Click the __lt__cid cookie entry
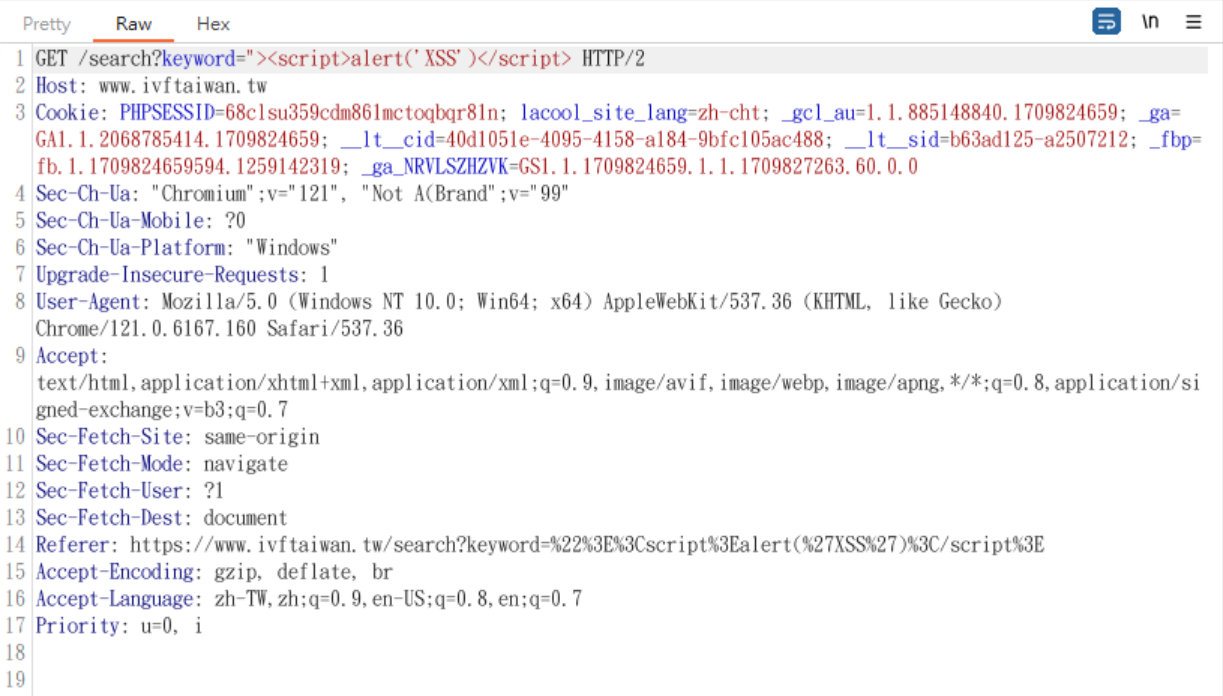 pos(583,140)
